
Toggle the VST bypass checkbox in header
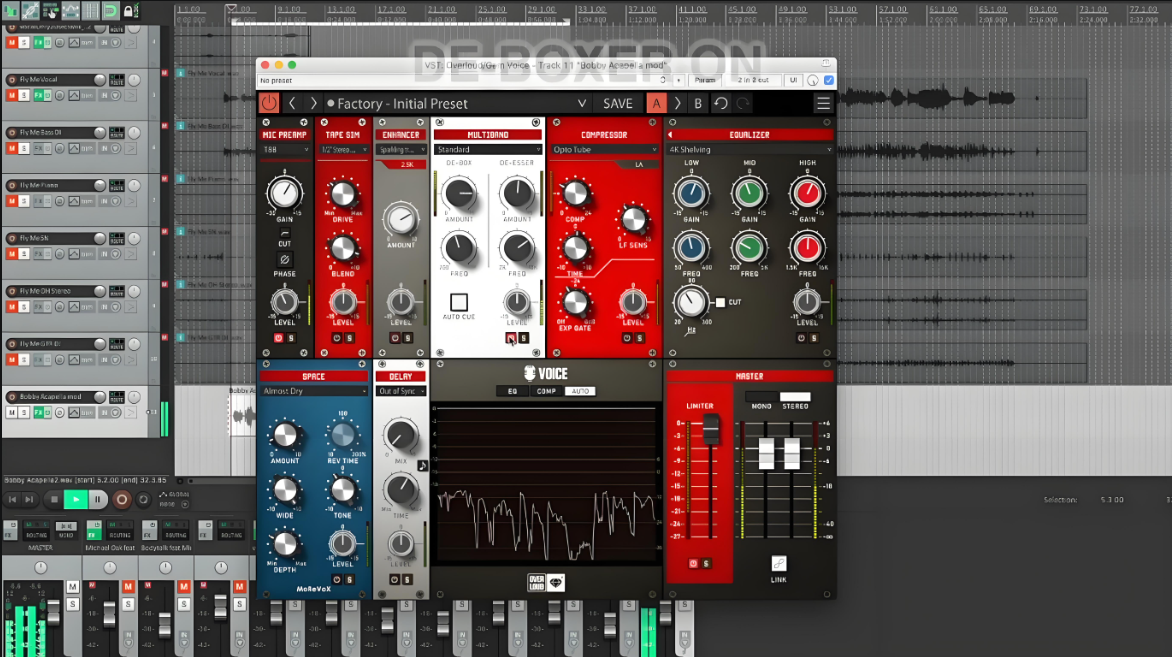pyautogui.click(x=829, y=80)
